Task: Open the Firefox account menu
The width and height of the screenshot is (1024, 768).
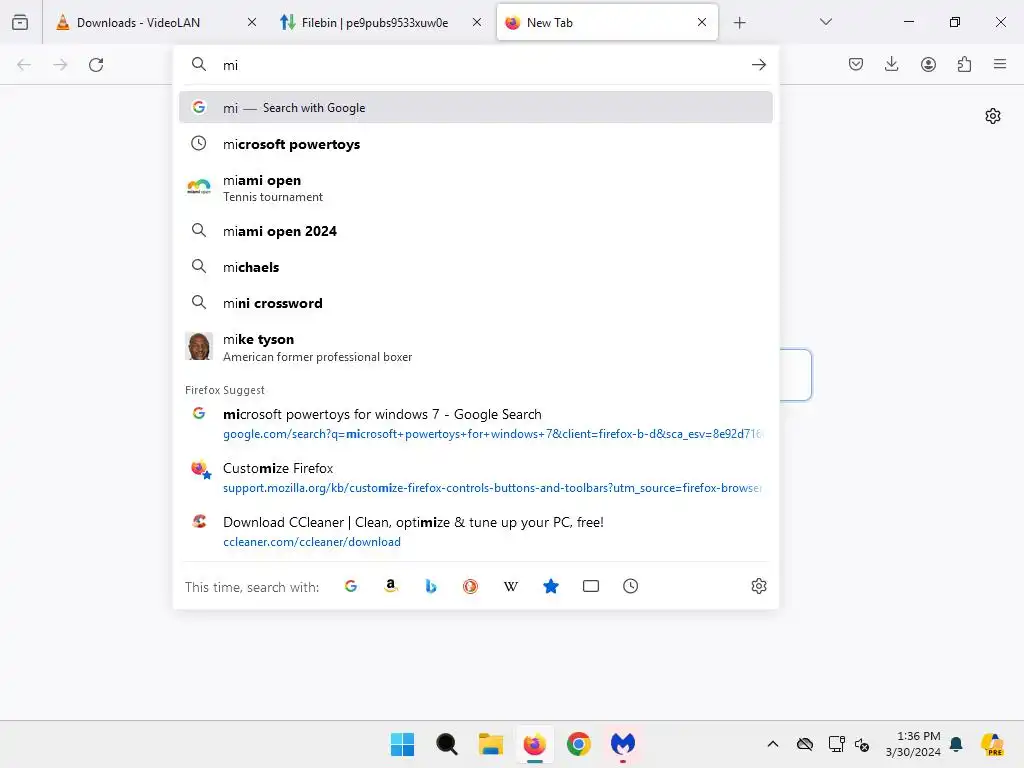Action: [x=928, y=64]
